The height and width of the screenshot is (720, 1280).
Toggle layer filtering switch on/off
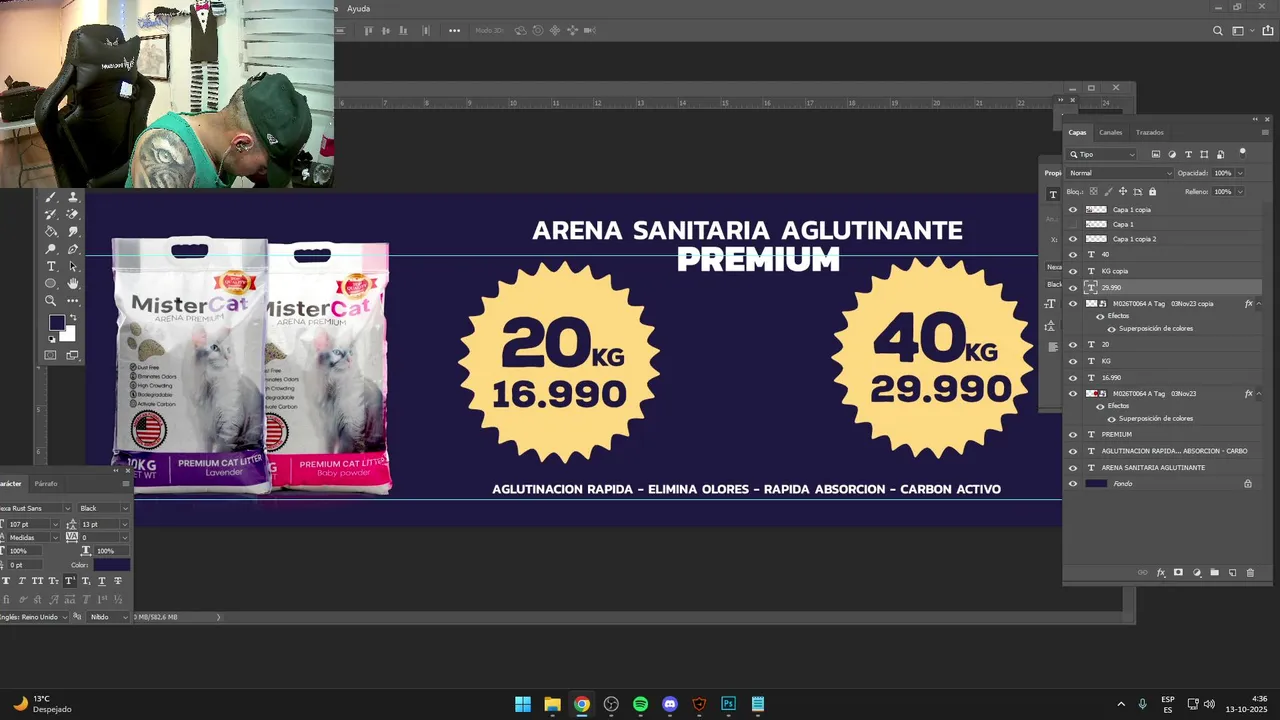tap(1242, 153)
